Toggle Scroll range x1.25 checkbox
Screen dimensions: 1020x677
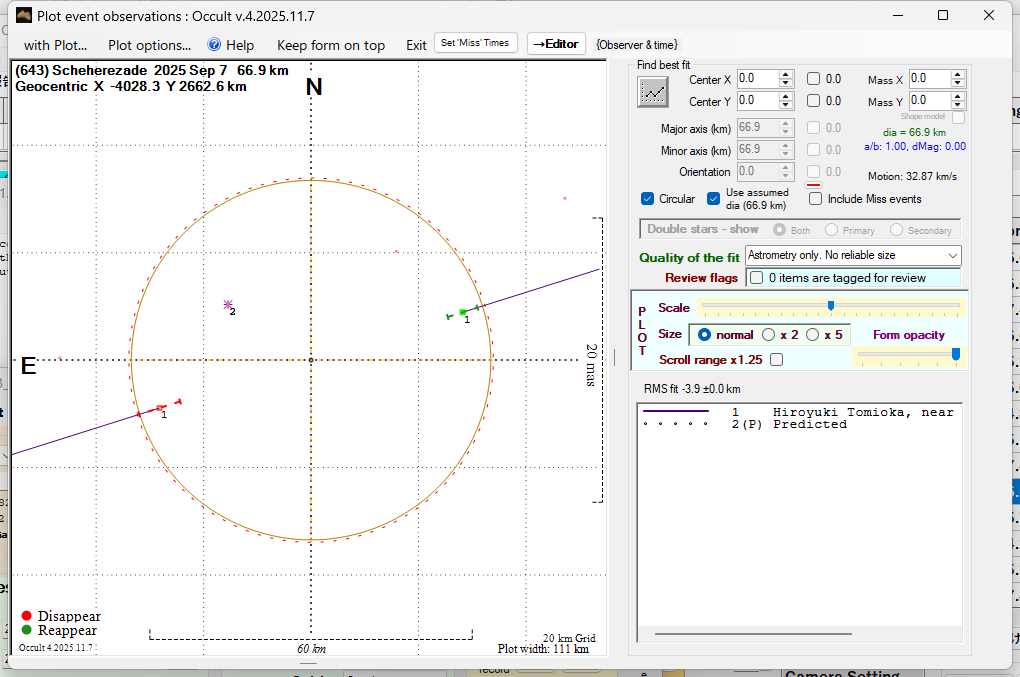click(776, 360)
